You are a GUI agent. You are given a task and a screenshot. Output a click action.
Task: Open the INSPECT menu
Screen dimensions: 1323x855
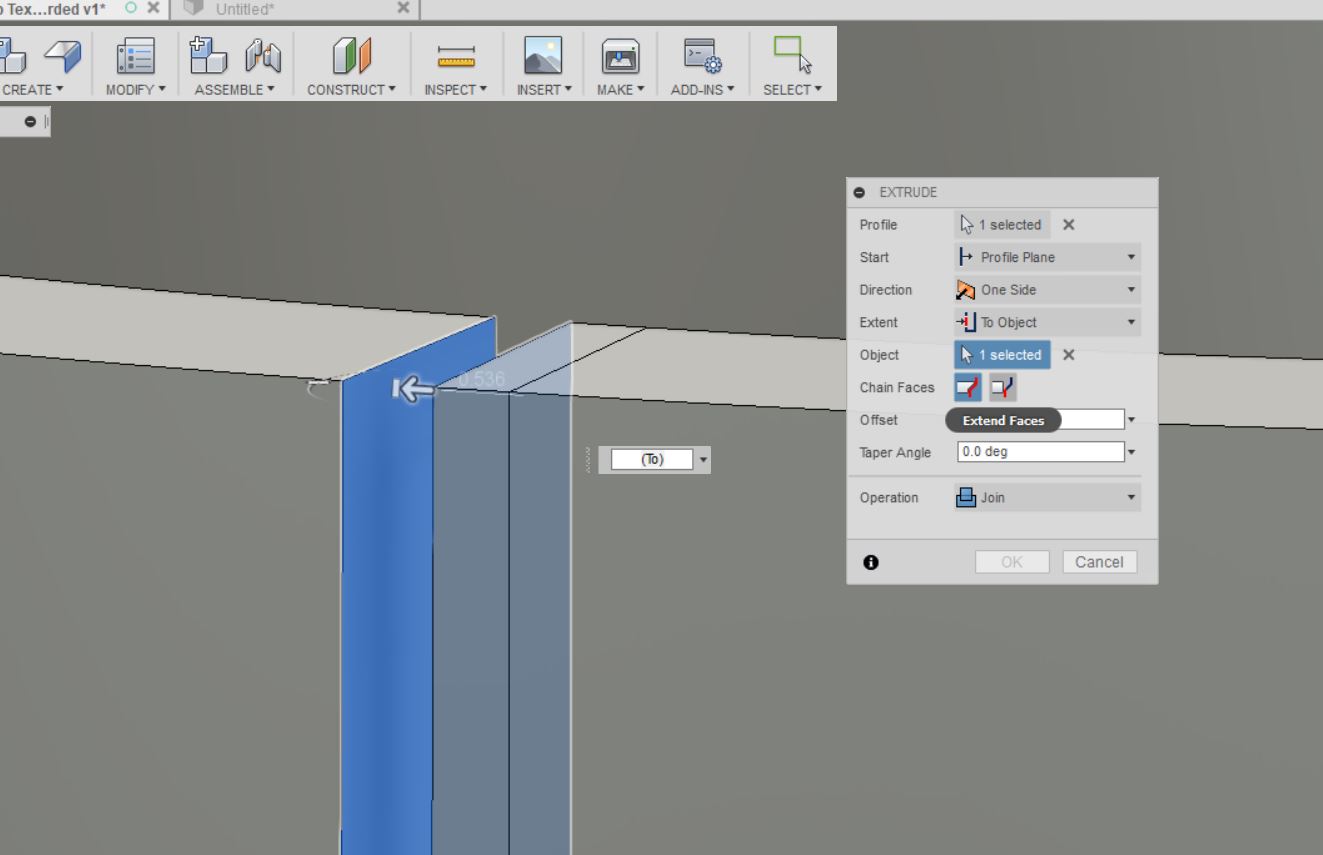456,90
